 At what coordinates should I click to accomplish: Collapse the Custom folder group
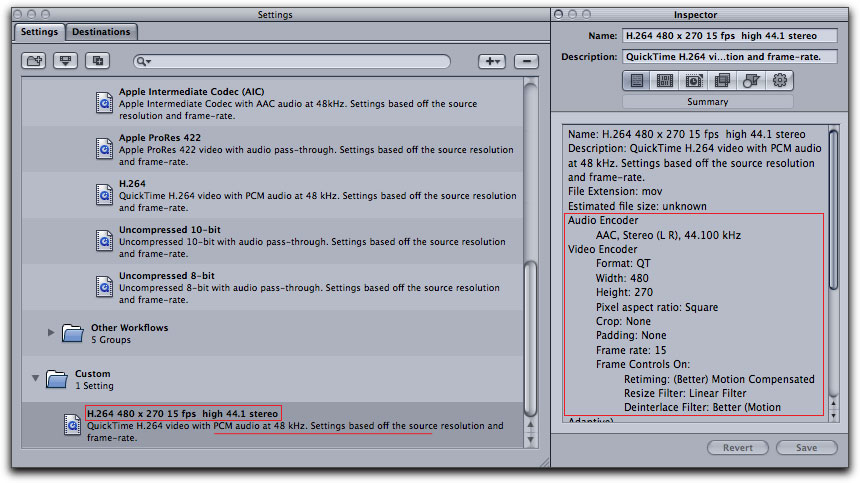(x=36, y=379)
